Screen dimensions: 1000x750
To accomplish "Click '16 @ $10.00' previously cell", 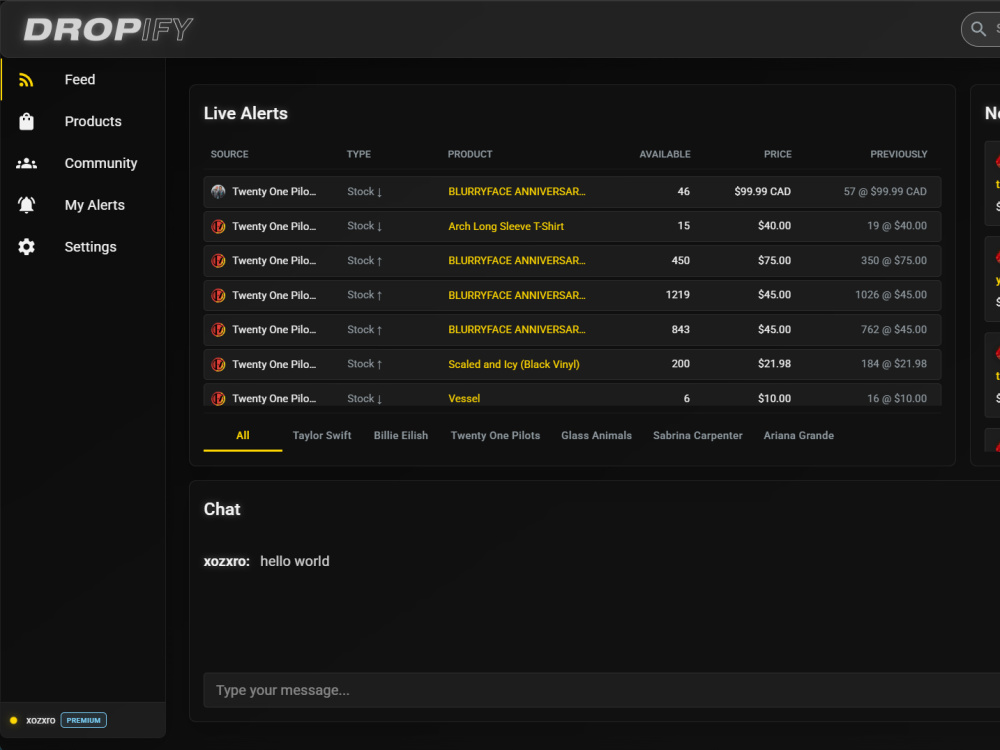I will [897, 399].
